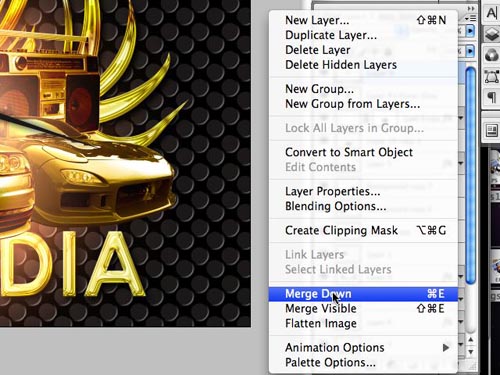Select Merge Down
The width and height of the screenshot is (500, 375).
tap(363, 294)
